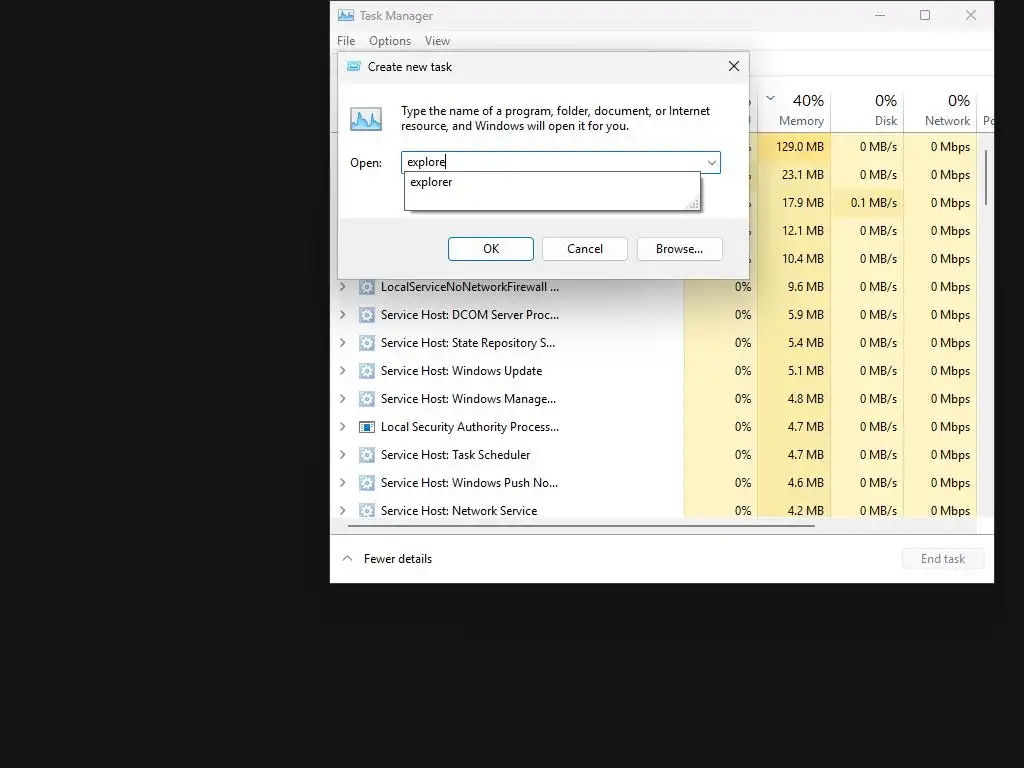Sort processes by Memory column header

795,110
